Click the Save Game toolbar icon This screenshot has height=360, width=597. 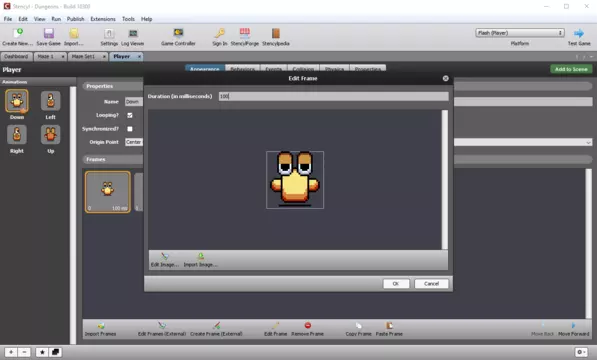click(x=49, y=33)
